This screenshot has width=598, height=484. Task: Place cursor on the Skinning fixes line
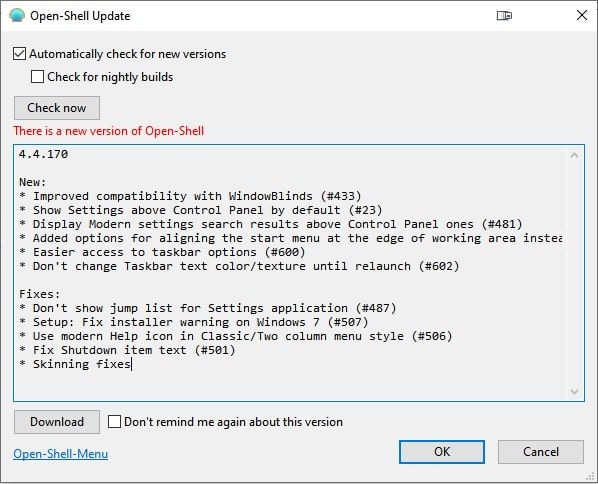75,364
